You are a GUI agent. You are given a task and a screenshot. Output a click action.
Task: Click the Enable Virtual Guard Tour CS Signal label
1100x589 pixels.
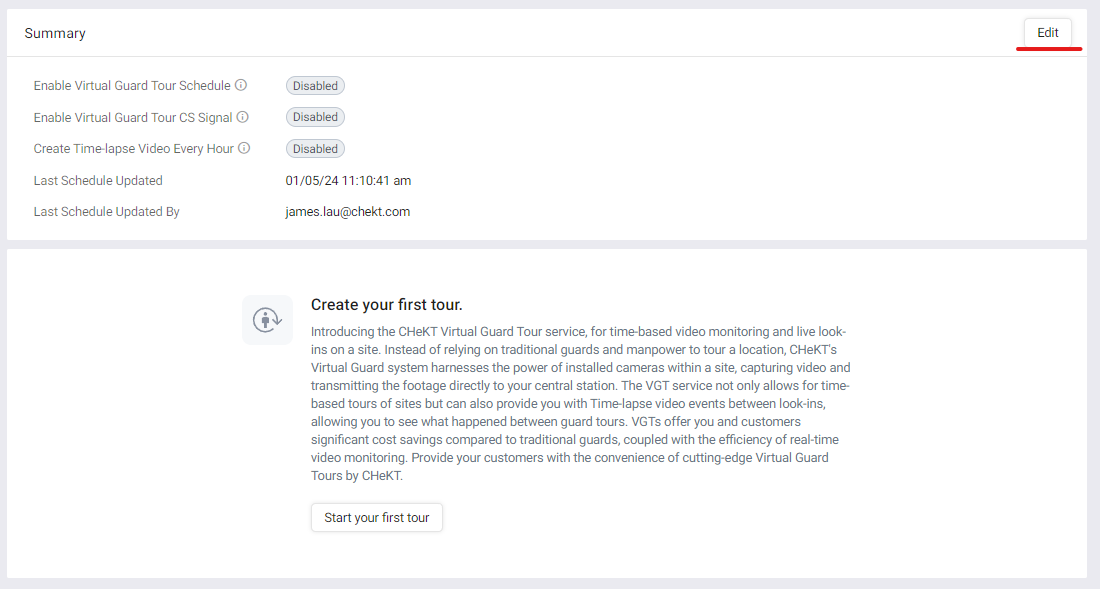point(133,117)
